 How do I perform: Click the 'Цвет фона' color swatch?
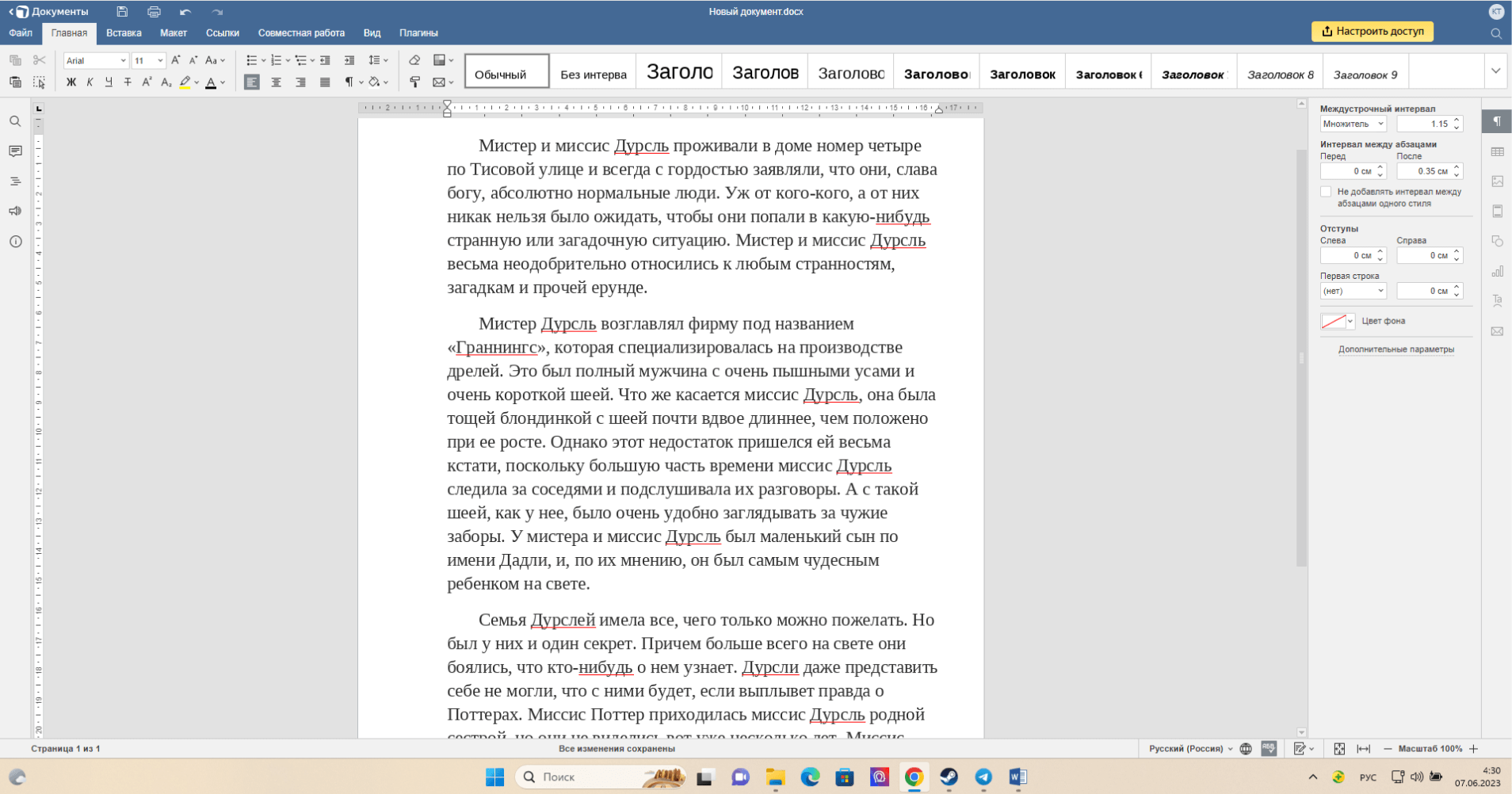[x=1333, y=321]
